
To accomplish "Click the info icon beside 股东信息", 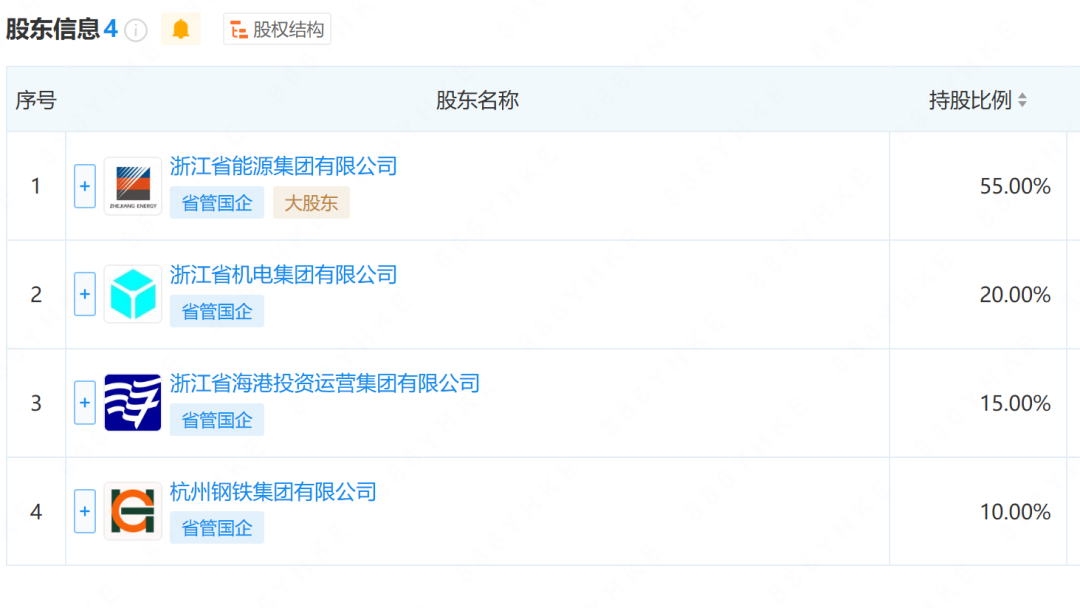I will point(136,30).
